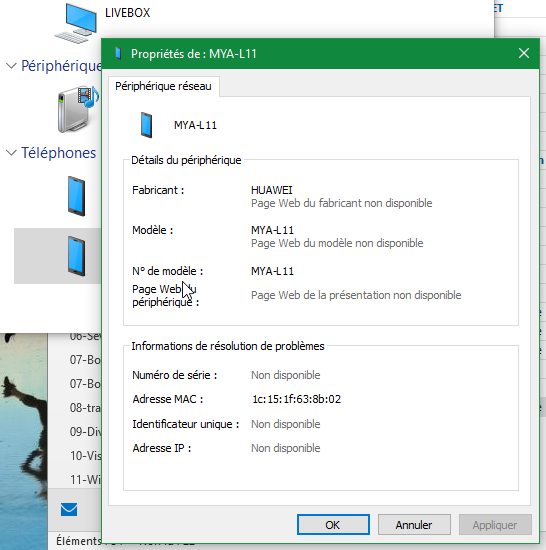Click 'Page Web de la présentation non disponible'
This screenshot has width=546, height=550.
click(356, 295)
